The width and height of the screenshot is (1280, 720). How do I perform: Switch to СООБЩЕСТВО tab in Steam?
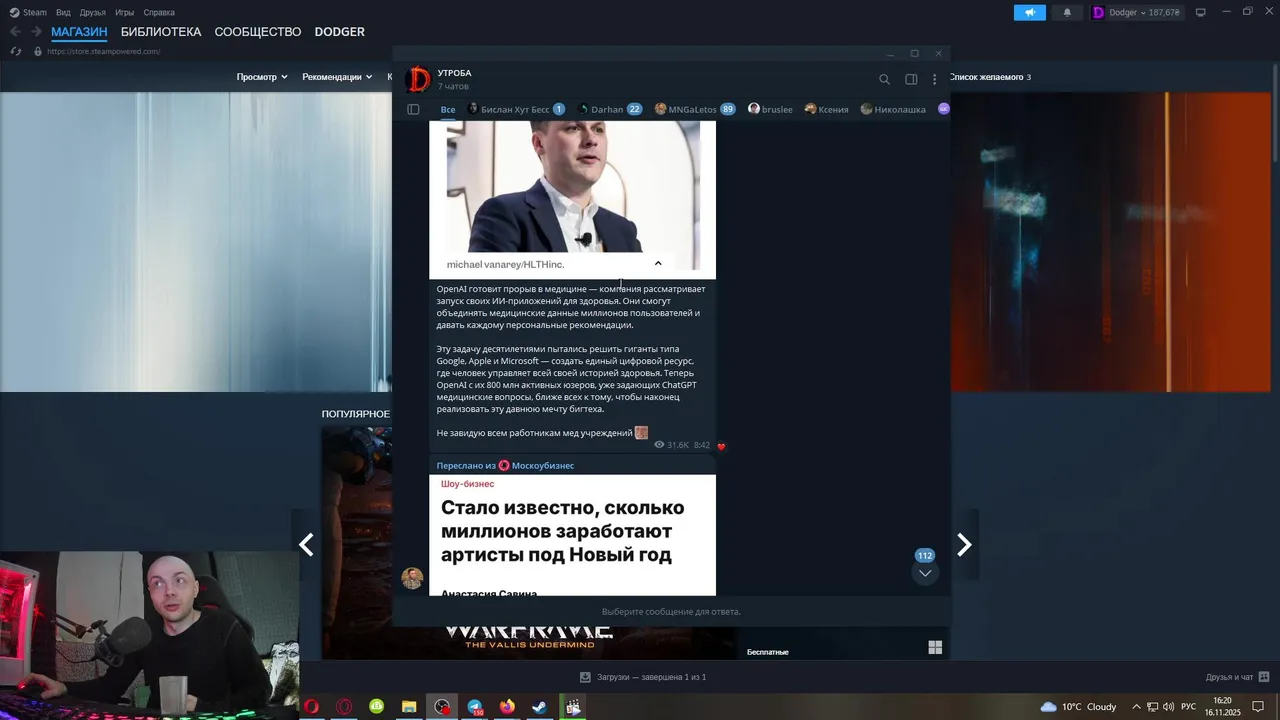[258, 32]
